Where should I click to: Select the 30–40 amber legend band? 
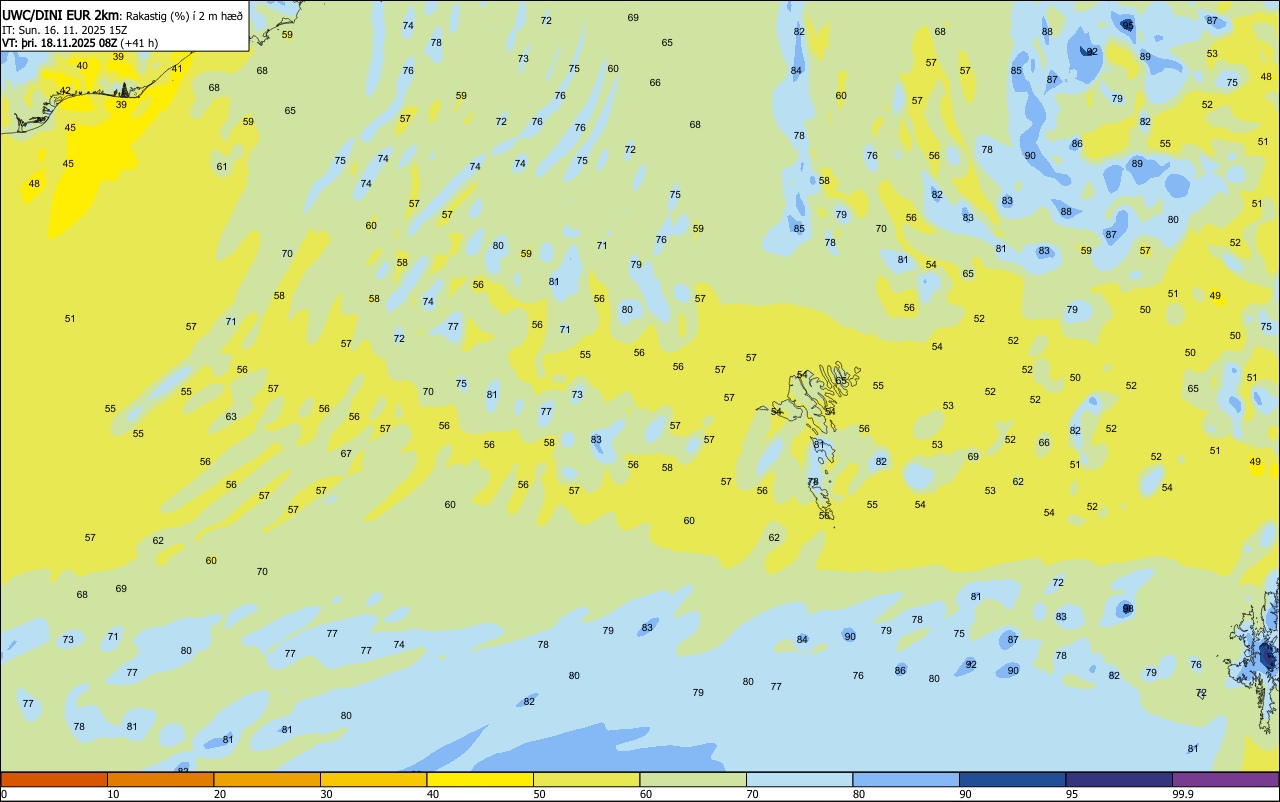coord(373,779)
